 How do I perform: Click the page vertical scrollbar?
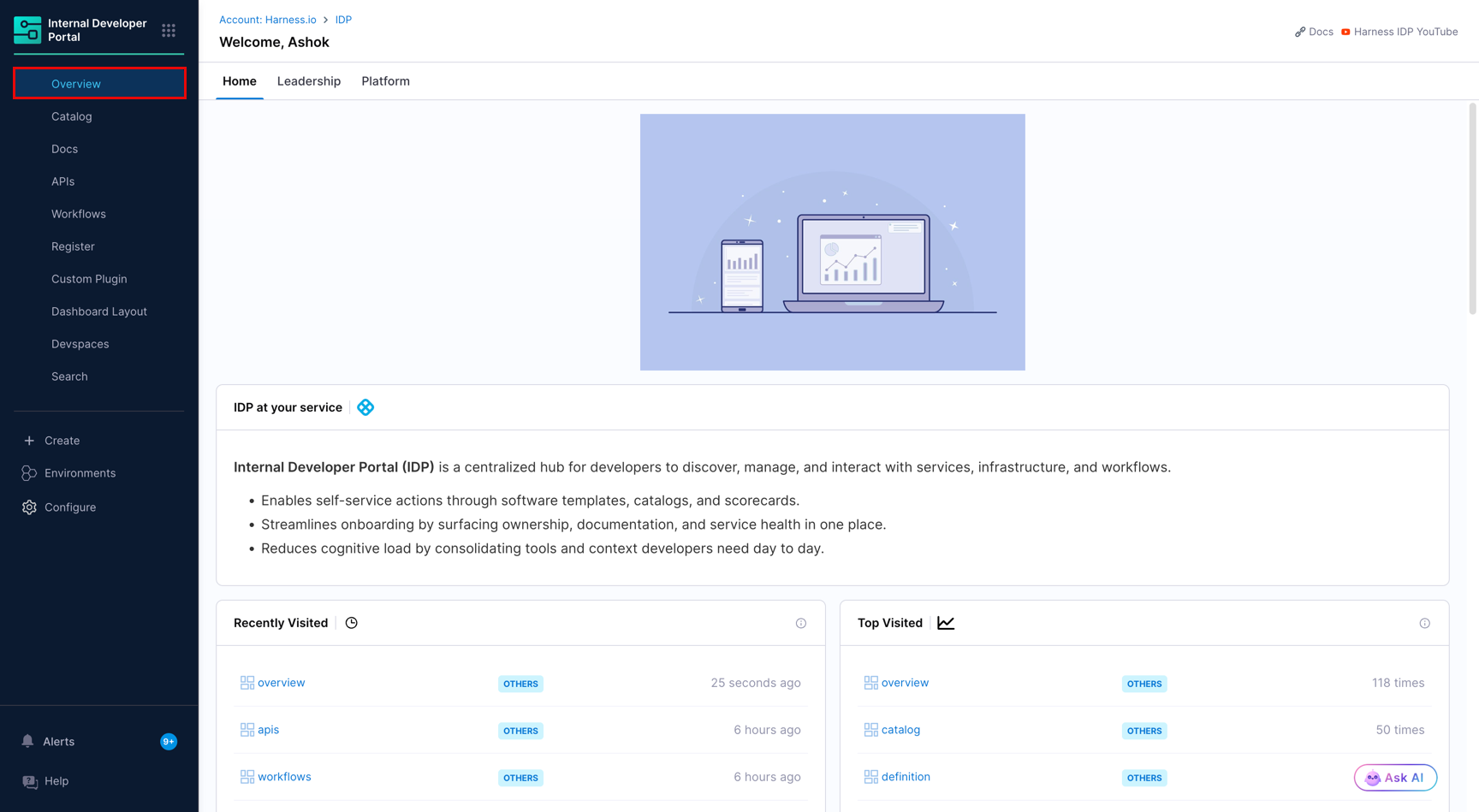point(1472,209)
